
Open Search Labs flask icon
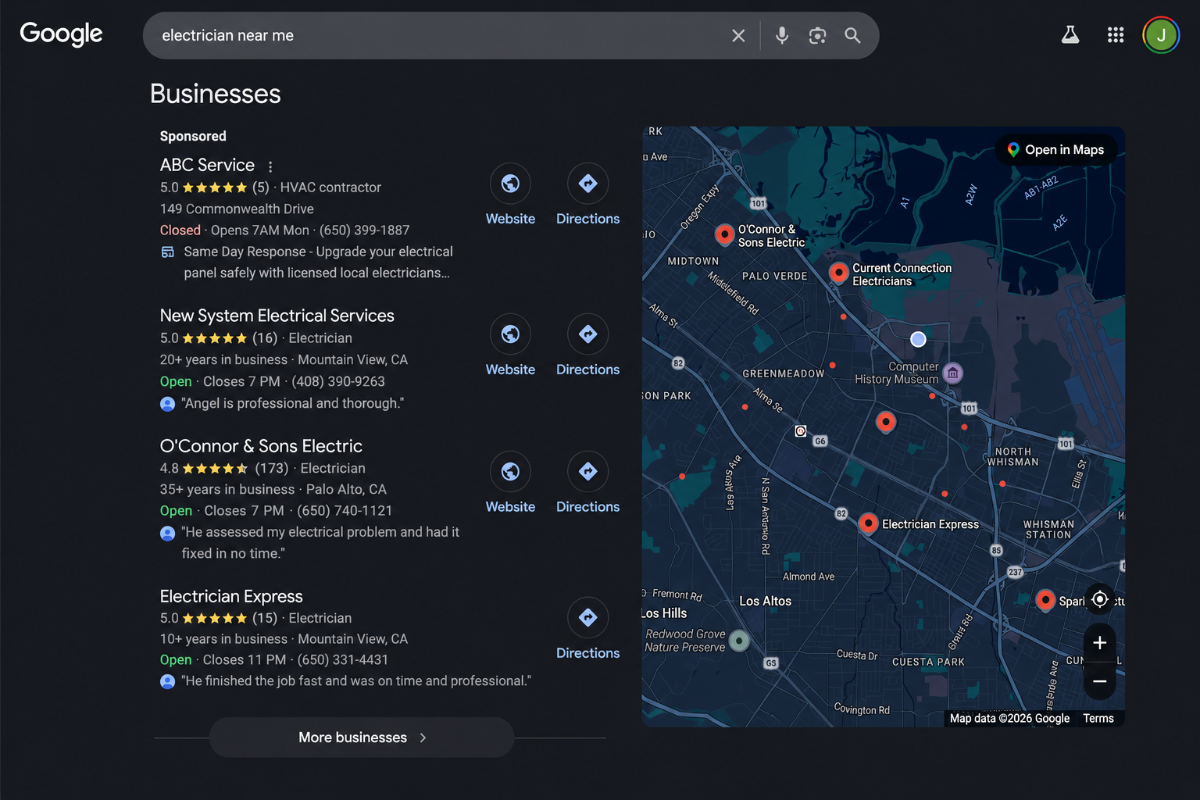pos(1070,35)
